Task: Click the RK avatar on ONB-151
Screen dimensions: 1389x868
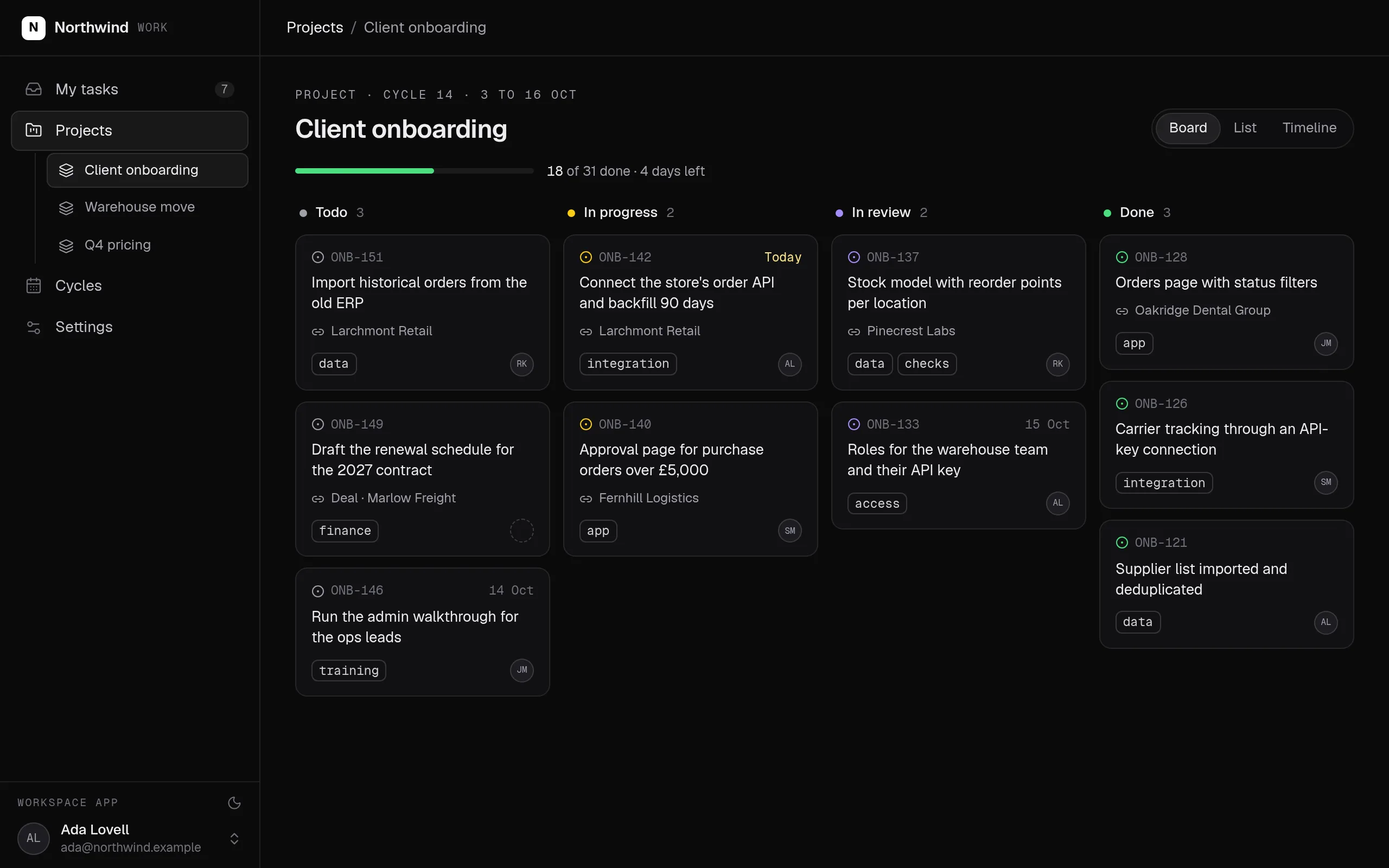Action: pos(522,364)
